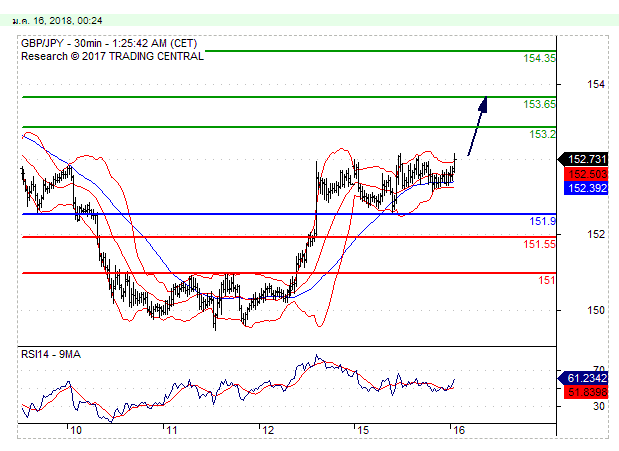The height and width of the screenshot is (451, 619).
Task: Click the 153.65 resistance level label
Action: pyautogui.click(x=539, y=104)
